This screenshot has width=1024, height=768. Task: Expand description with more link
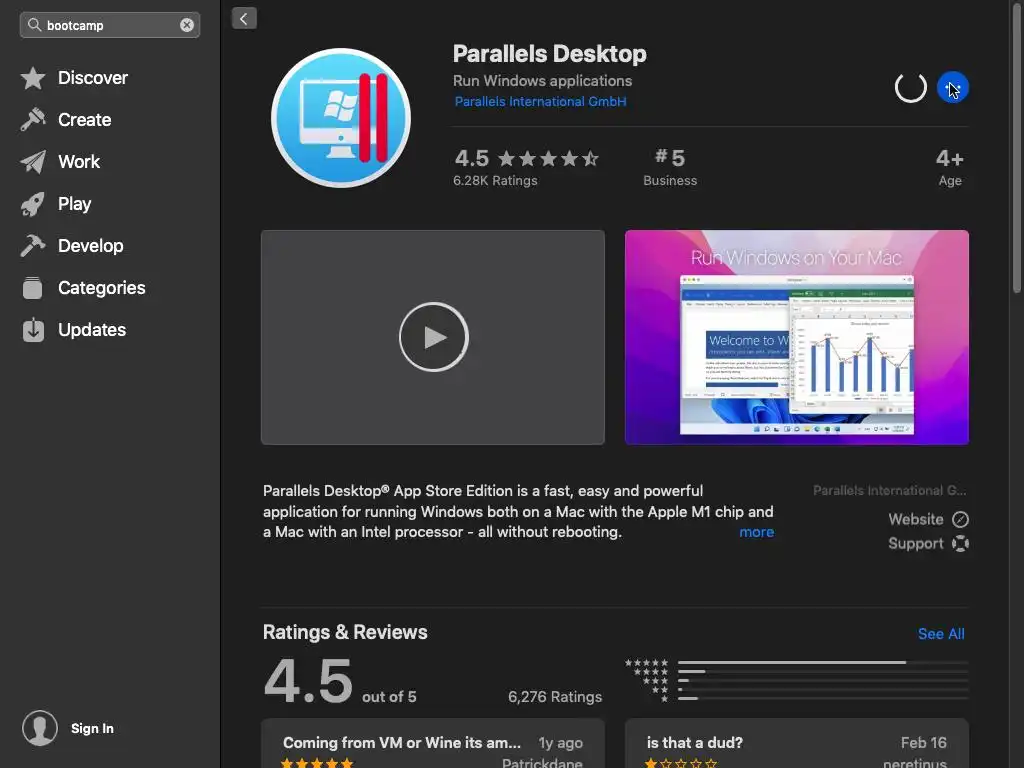coord(756,532)
